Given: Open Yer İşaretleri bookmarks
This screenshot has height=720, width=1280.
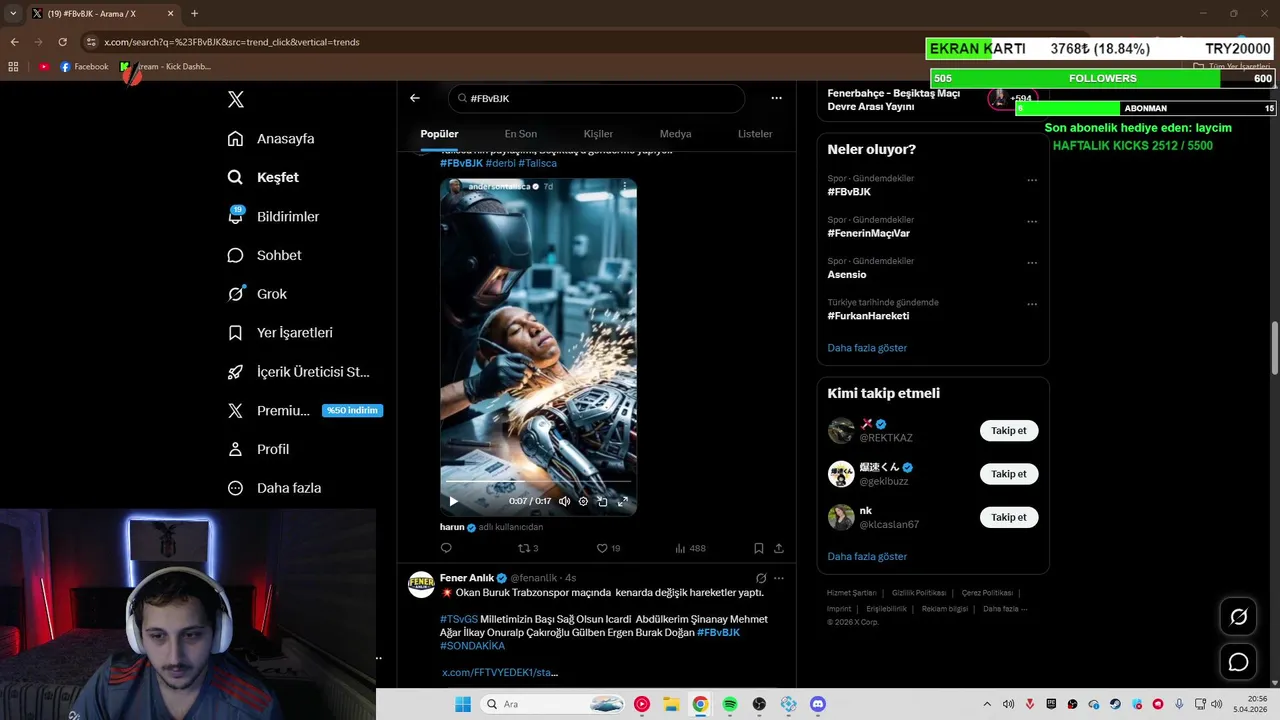Looking at the screenshot, I should [281, 333].
